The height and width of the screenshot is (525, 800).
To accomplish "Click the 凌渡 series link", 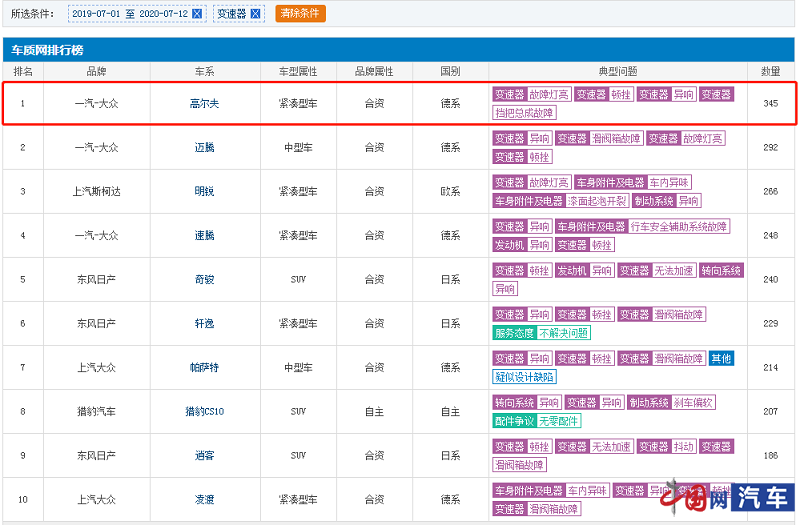I will point(204,499).
